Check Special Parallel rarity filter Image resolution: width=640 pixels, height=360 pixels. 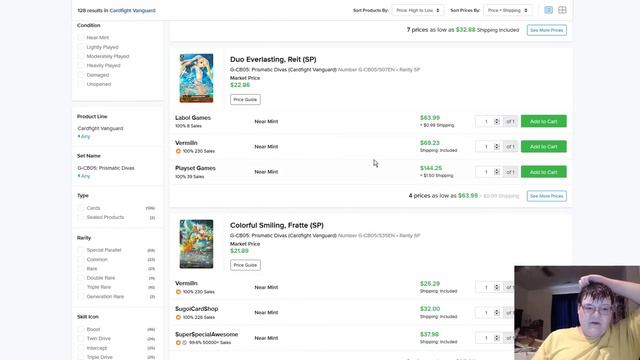point(81,250)
